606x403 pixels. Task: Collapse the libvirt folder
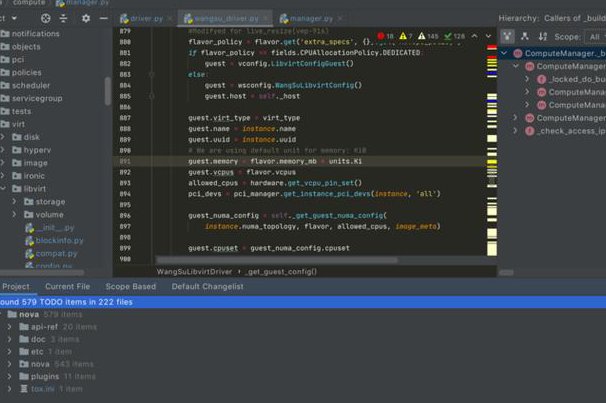(3, 189)
